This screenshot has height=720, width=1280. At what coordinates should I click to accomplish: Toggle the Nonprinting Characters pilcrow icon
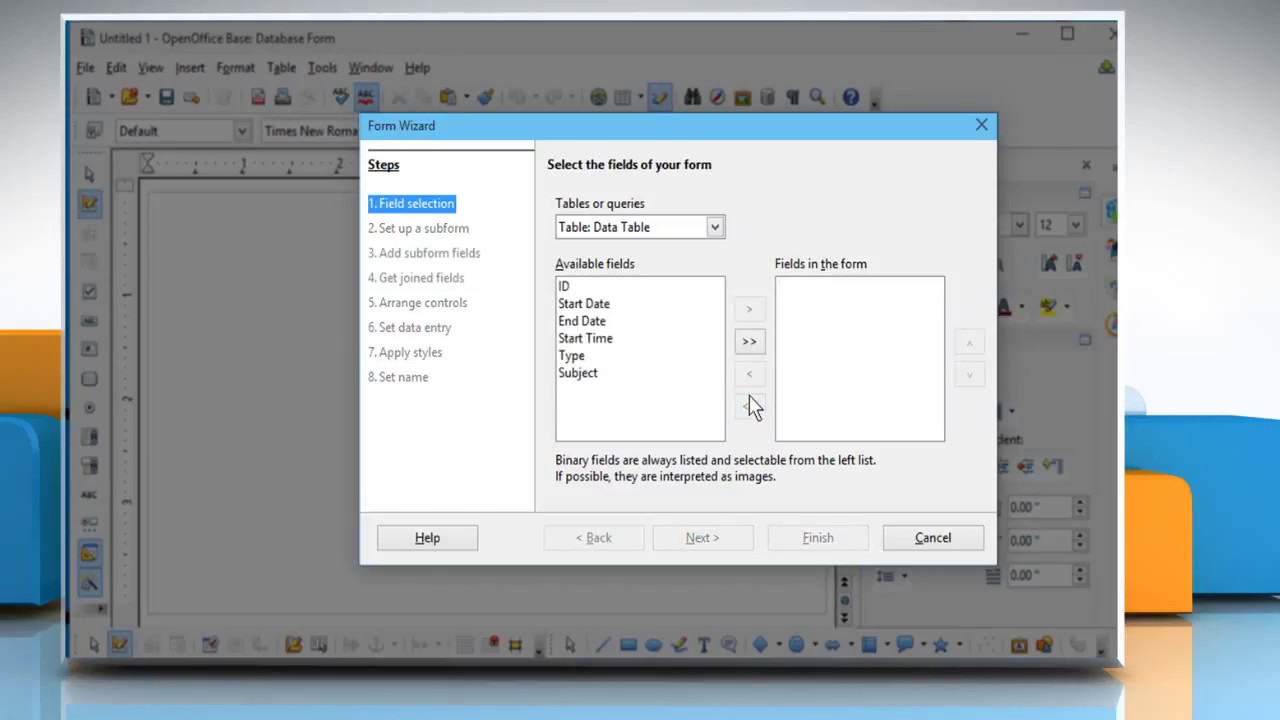coord(792,97)
